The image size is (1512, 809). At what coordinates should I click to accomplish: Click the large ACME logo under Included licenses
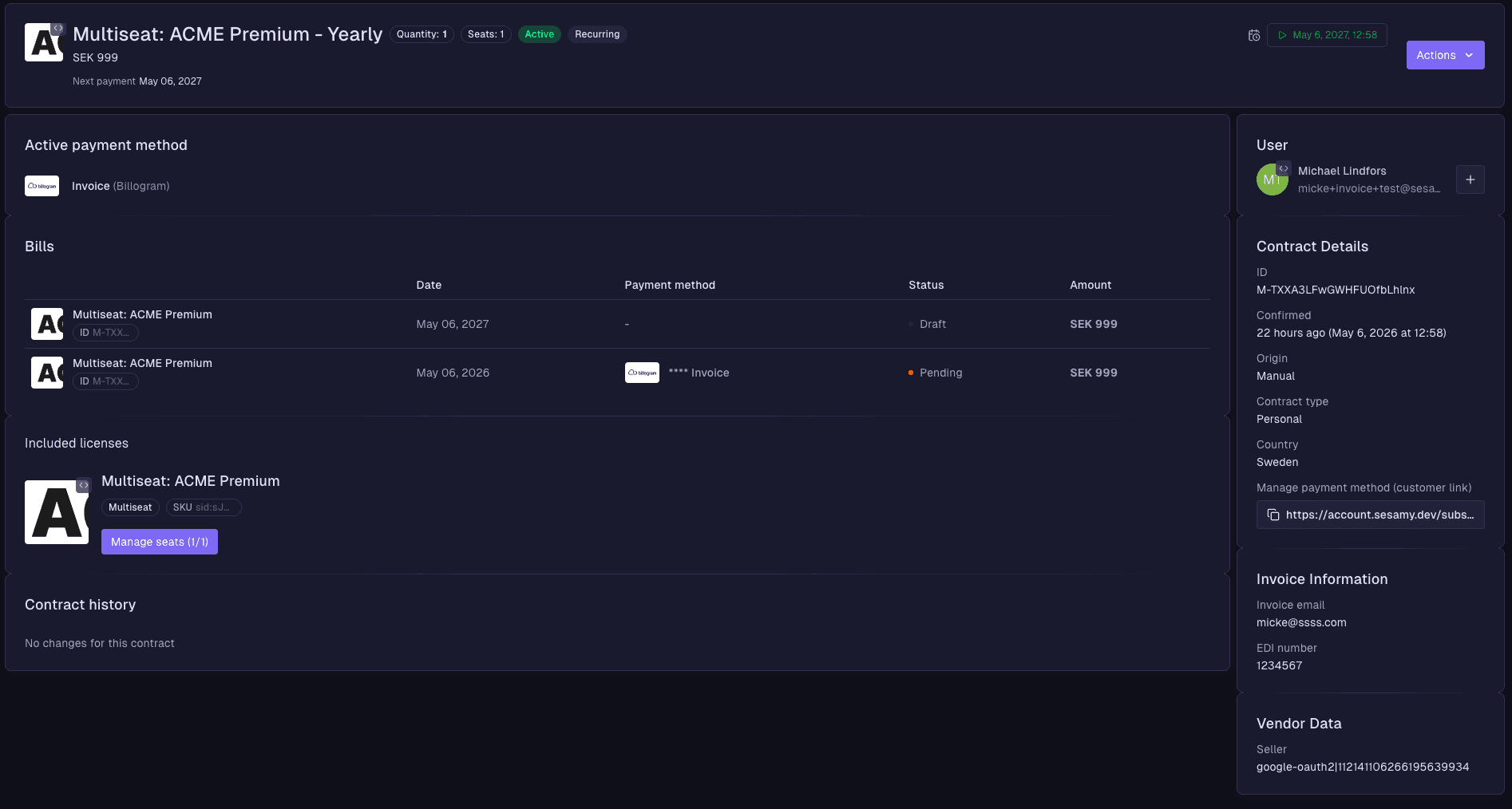point(57,512)
